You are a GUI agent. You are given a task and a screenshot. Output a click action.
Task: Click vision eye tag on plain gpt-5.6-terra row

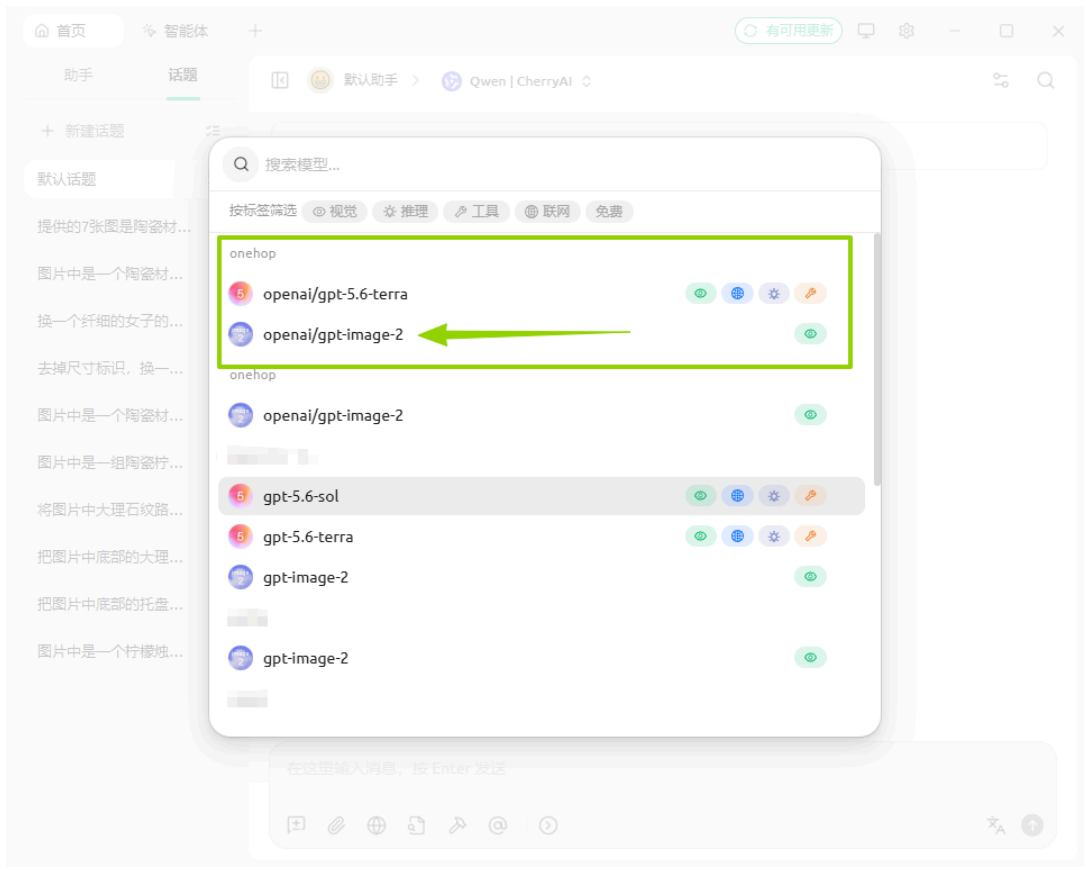700,536
